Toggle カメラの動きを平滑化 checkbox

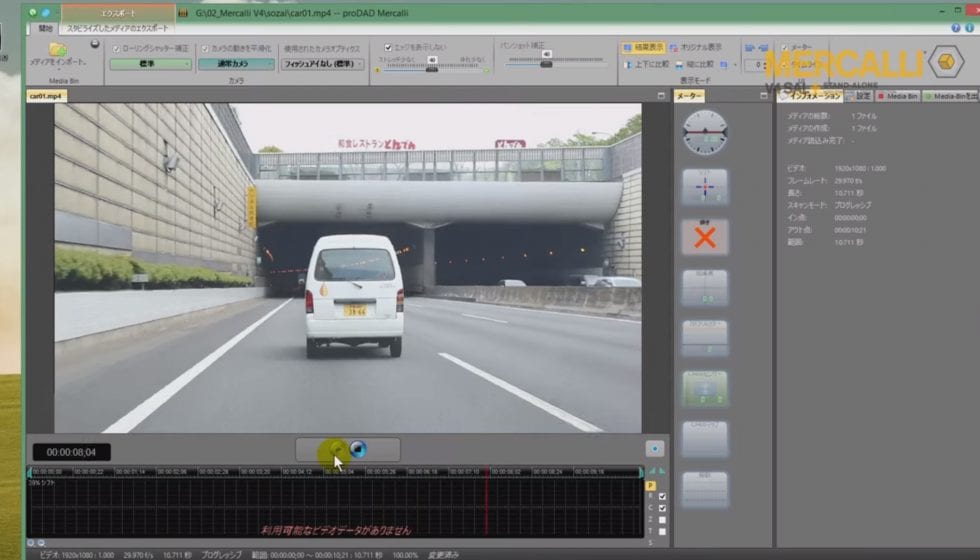(x=205, y=48)
